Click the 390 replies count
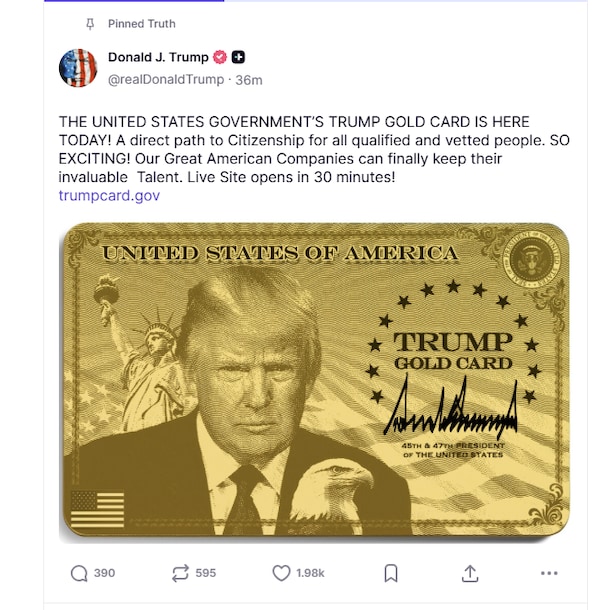 click(x=104, y=573)
